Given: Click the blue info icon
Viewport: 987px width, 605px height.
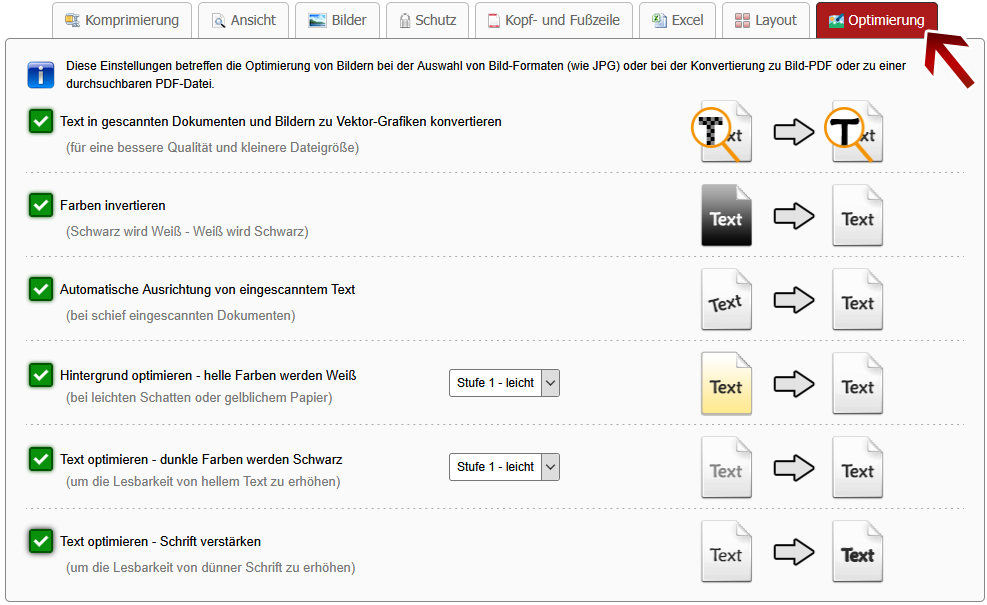Looking at the screenshot, I should tap(41, 75).
